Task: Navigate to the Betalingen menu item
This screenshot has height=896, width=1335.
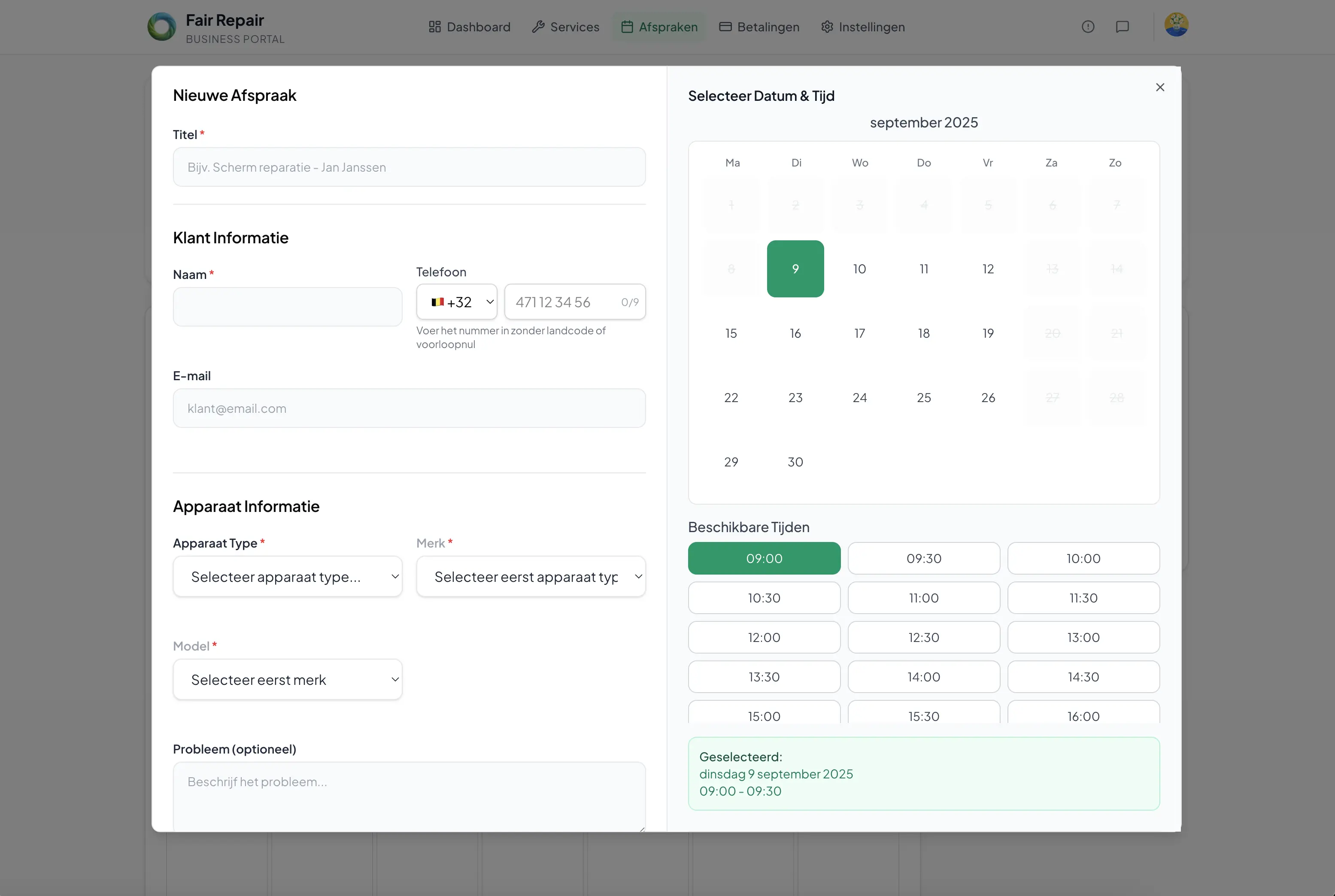Action: tap(759, 27)
